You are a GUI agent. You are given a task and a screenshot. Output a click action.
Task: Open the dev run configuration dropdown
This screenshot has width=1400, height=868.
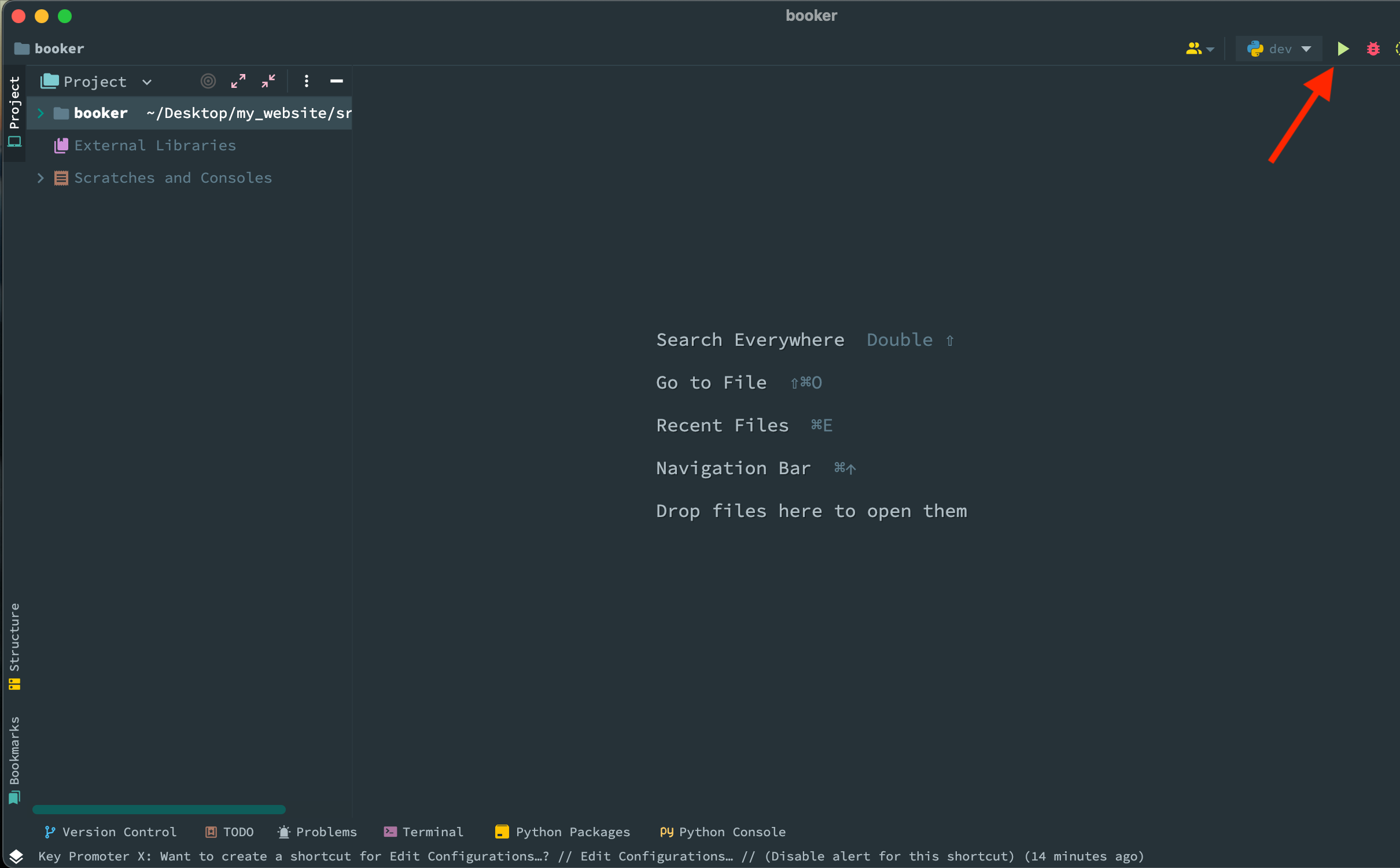pyautogui.click(x=1279, y=49)
